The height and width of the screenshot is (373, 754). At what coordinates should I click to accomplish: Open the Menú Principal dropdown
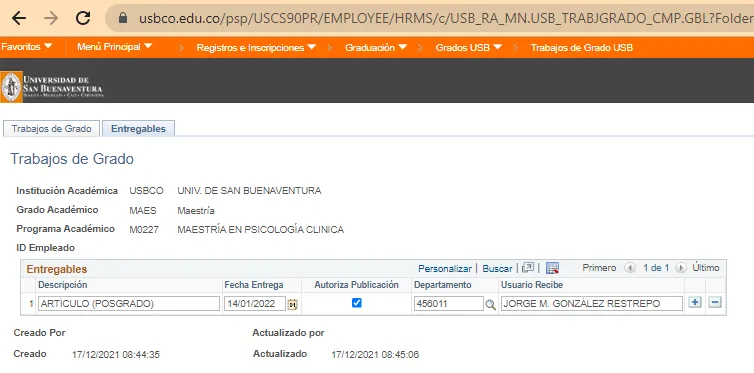(x=114, y=47)
